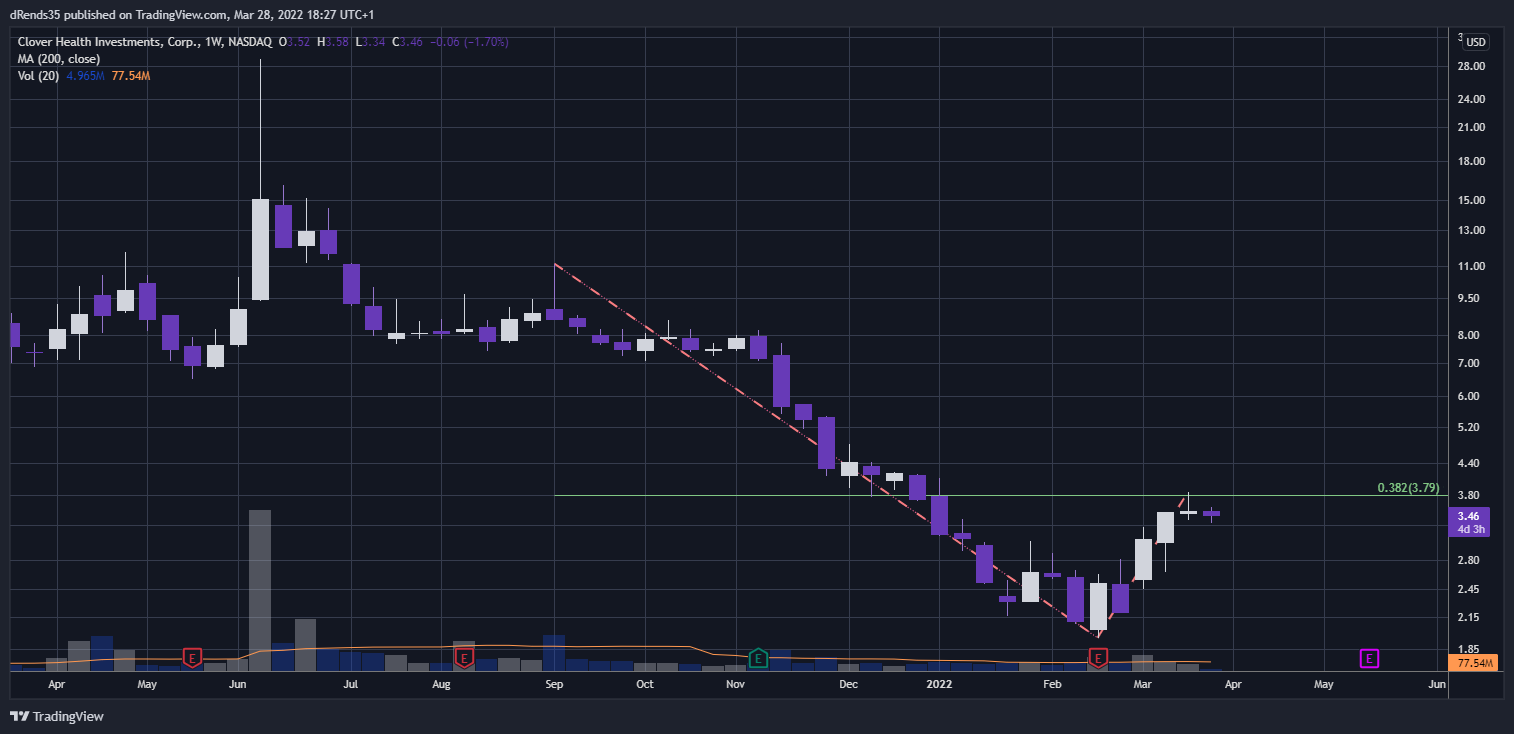1514x734 pixels.
Task: Click the change value −0.06 (−1.70%)
Action: [x=471, y=42]
